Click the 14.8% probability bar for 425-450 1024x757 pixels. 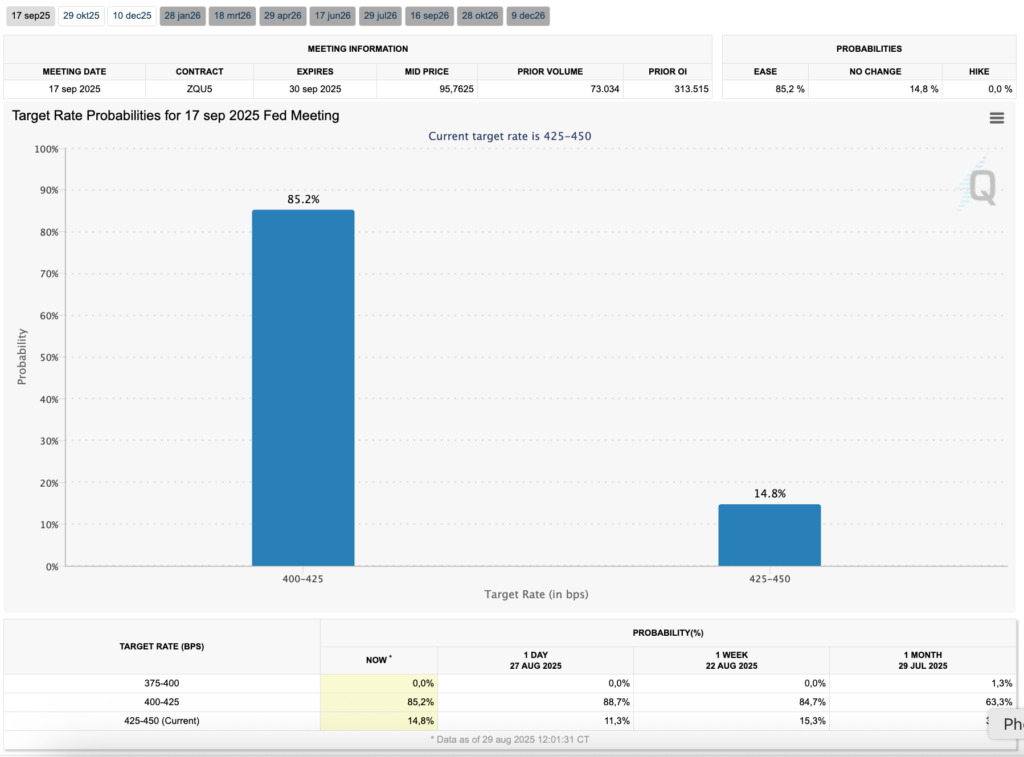769,533
